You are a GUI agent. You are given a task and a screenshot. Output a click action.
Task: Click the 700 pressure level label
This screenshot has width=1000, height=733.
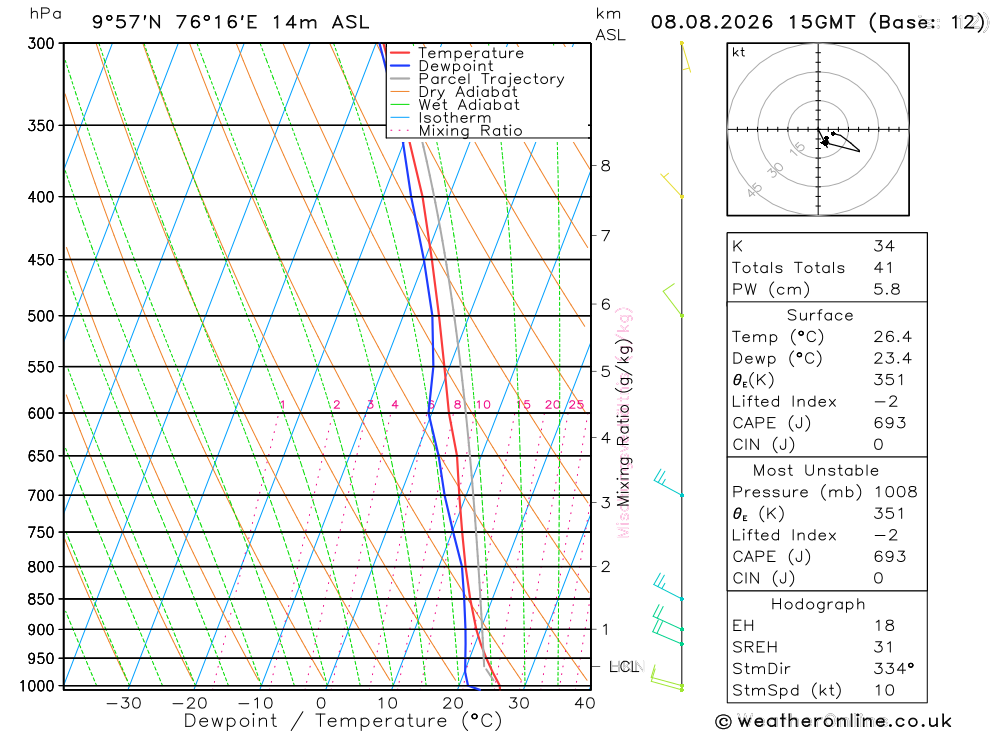(x=41, y=496)
